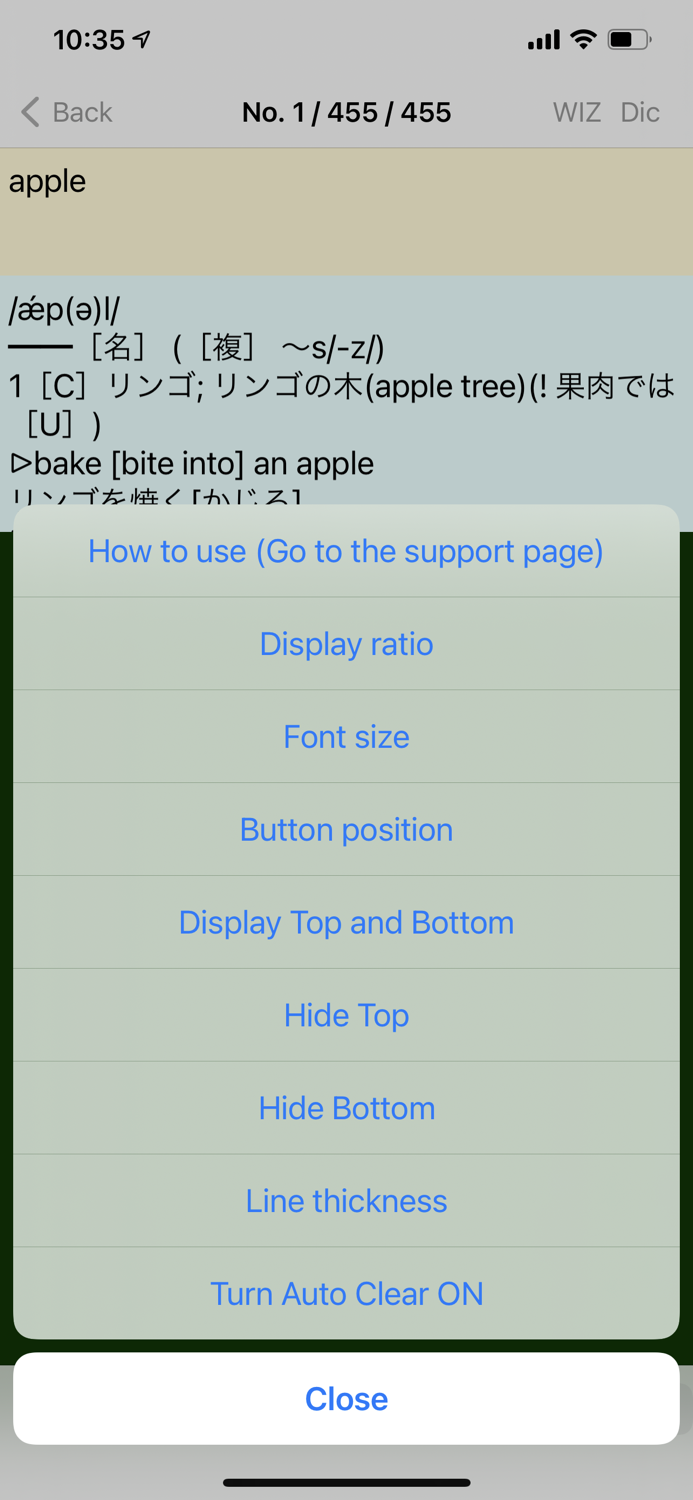This screenshot has width=693, height=1500.
Task: Tap the location arrow next to the clock
Action: 140,38
